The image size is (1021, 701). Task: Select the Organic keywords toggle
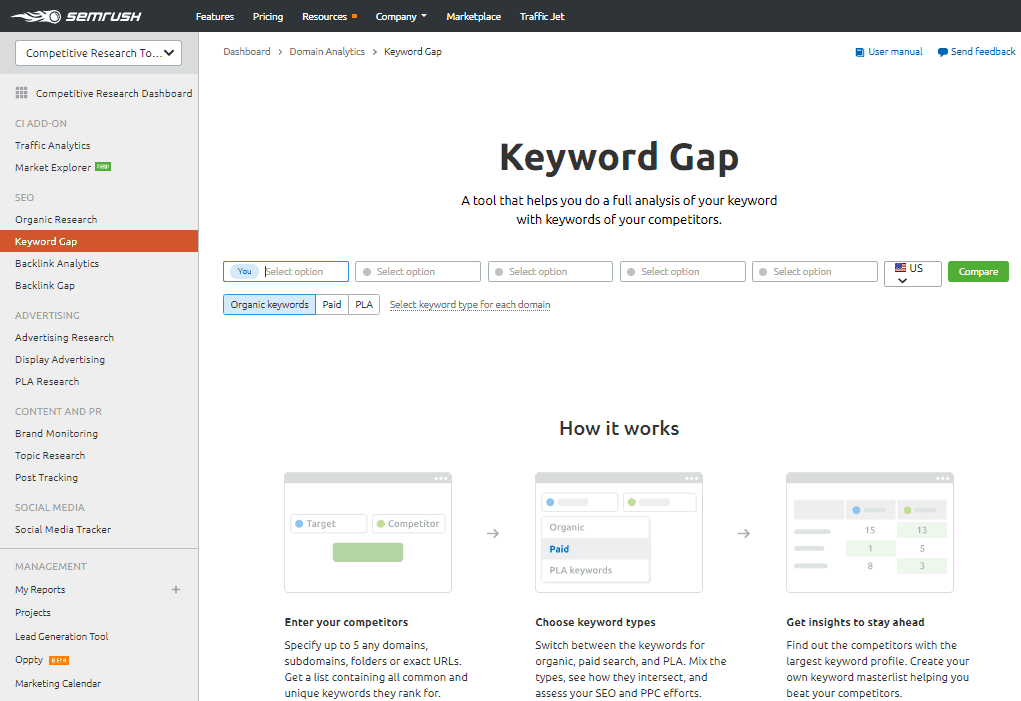[270, 305]
